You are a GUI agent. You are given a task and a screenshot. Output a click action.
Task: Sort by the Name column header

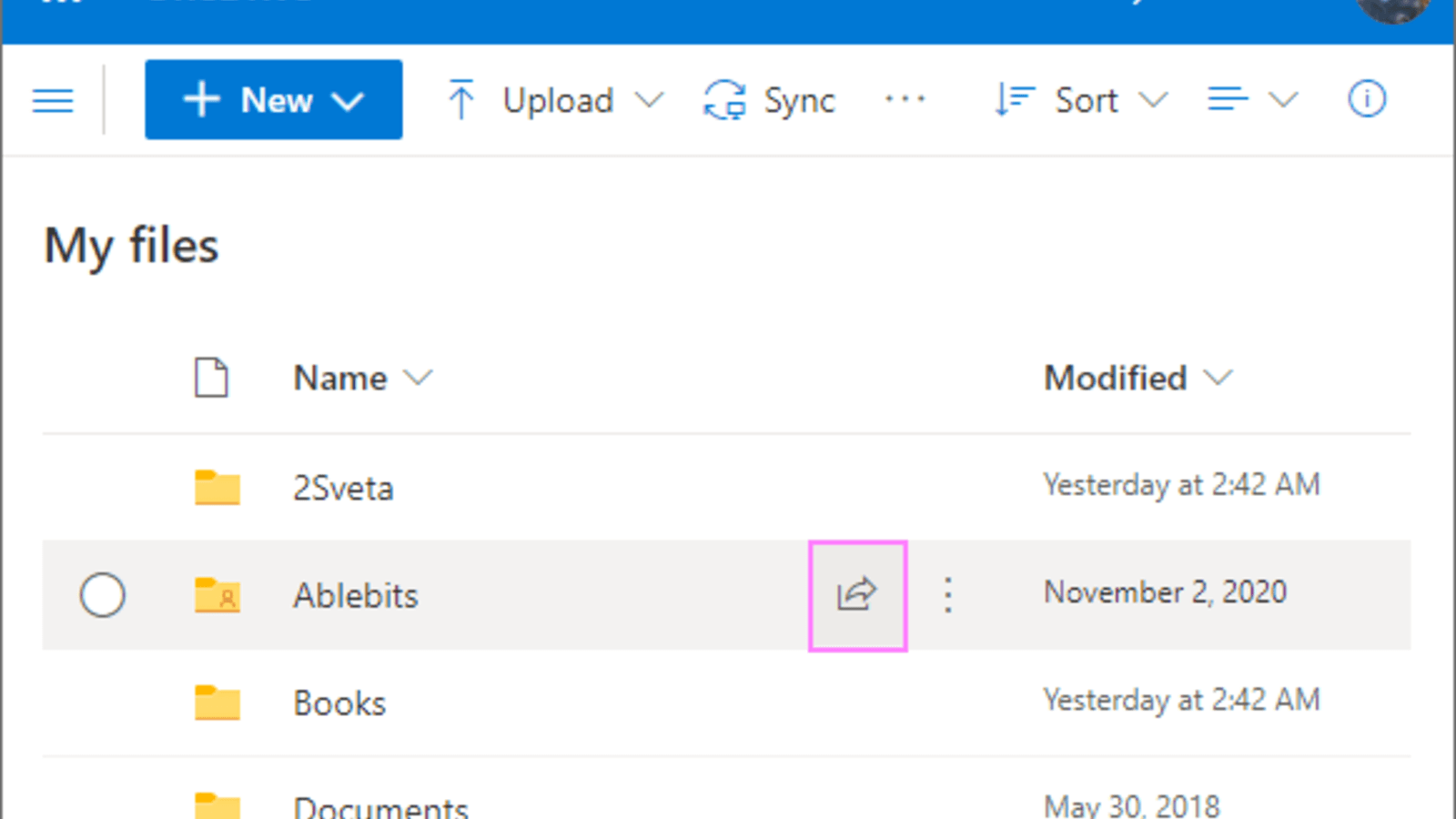coord(362,378)
